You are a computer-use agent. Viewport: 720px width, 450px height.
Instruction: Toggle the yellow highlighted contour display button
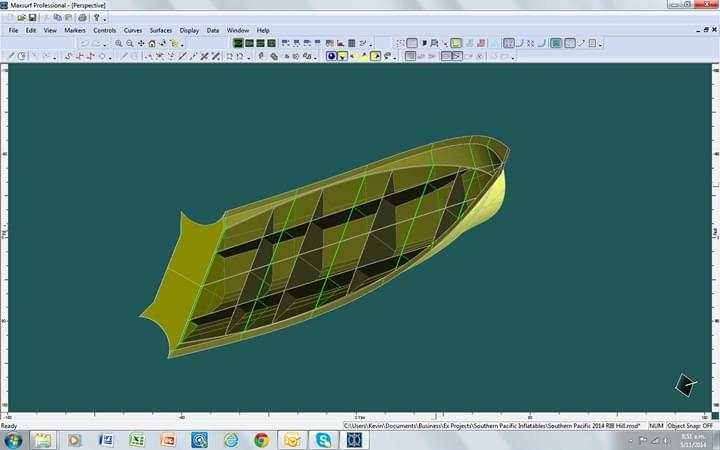456,43
